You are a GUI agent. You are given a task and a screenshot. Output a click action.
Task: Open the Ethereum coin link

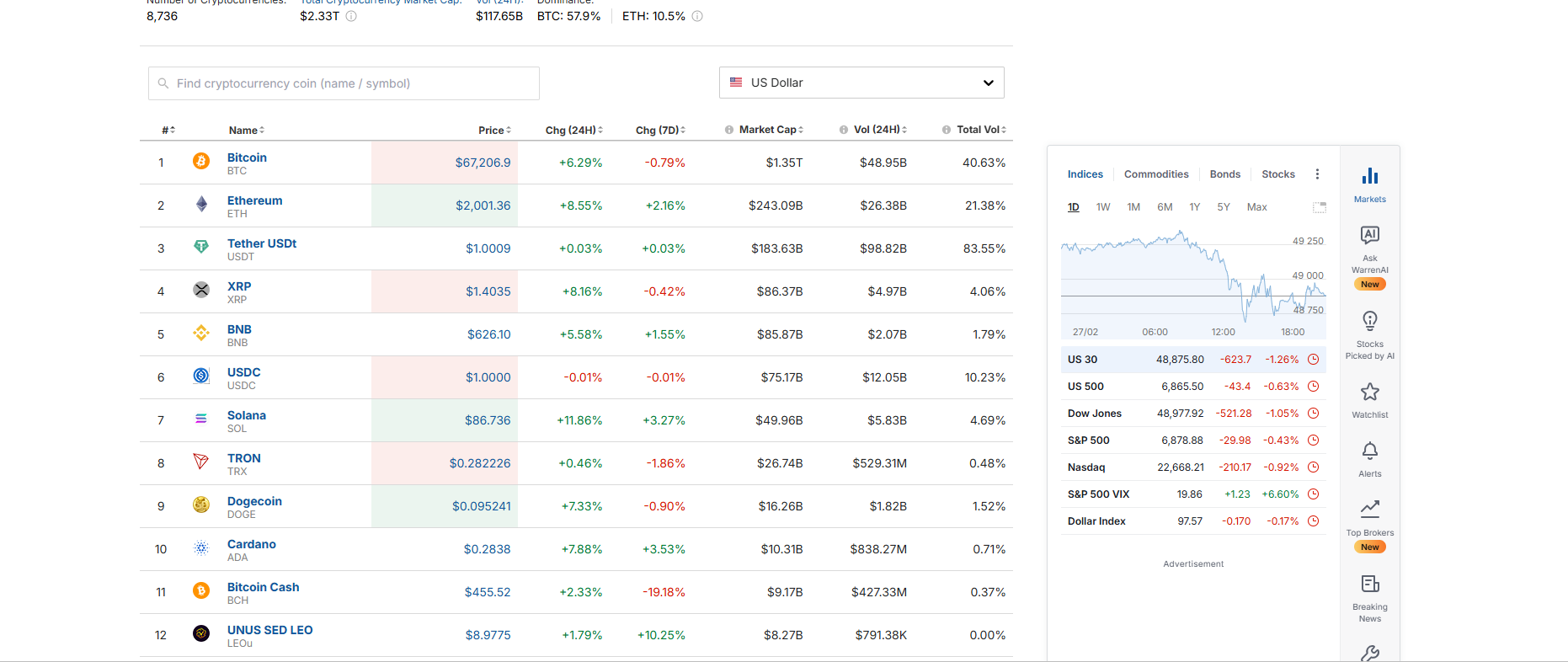click(x=254, y=200)
